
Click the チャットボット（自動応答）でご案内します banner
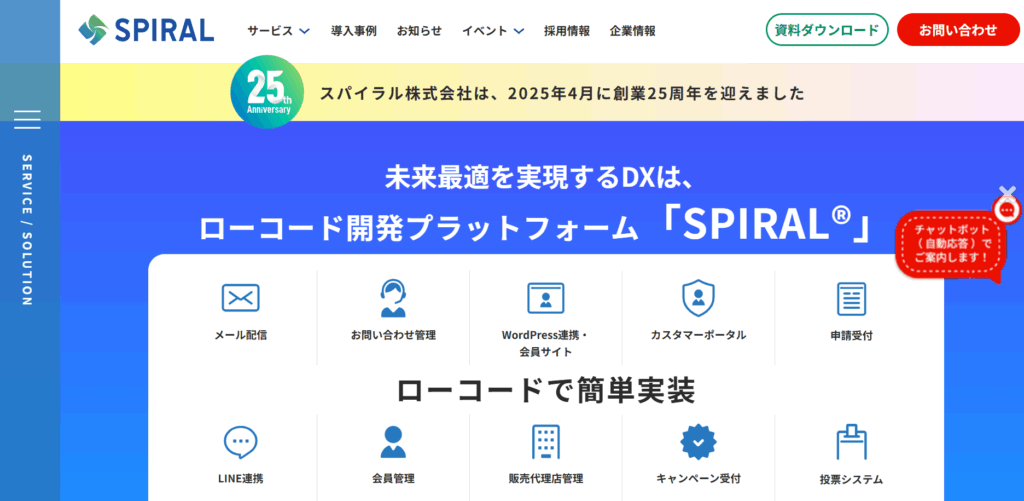tap(952, 244)
